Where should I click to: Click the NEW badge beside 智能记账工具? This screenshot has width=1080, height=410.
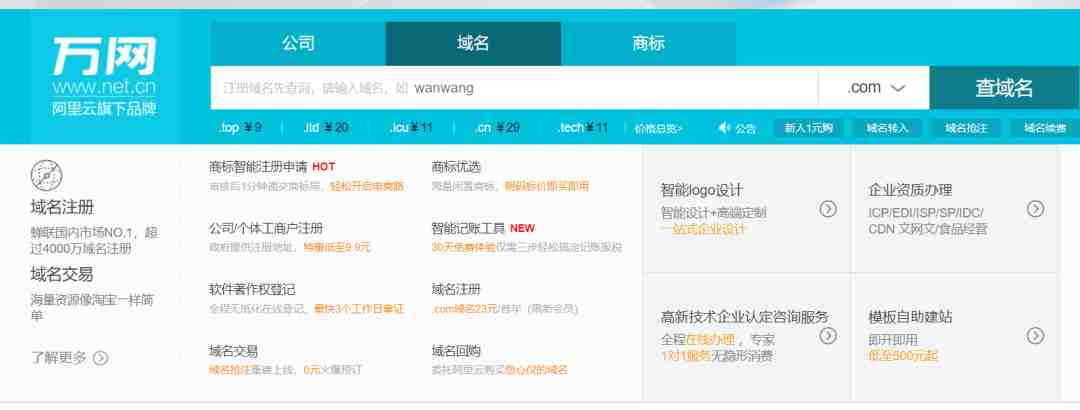click(523, 228)
